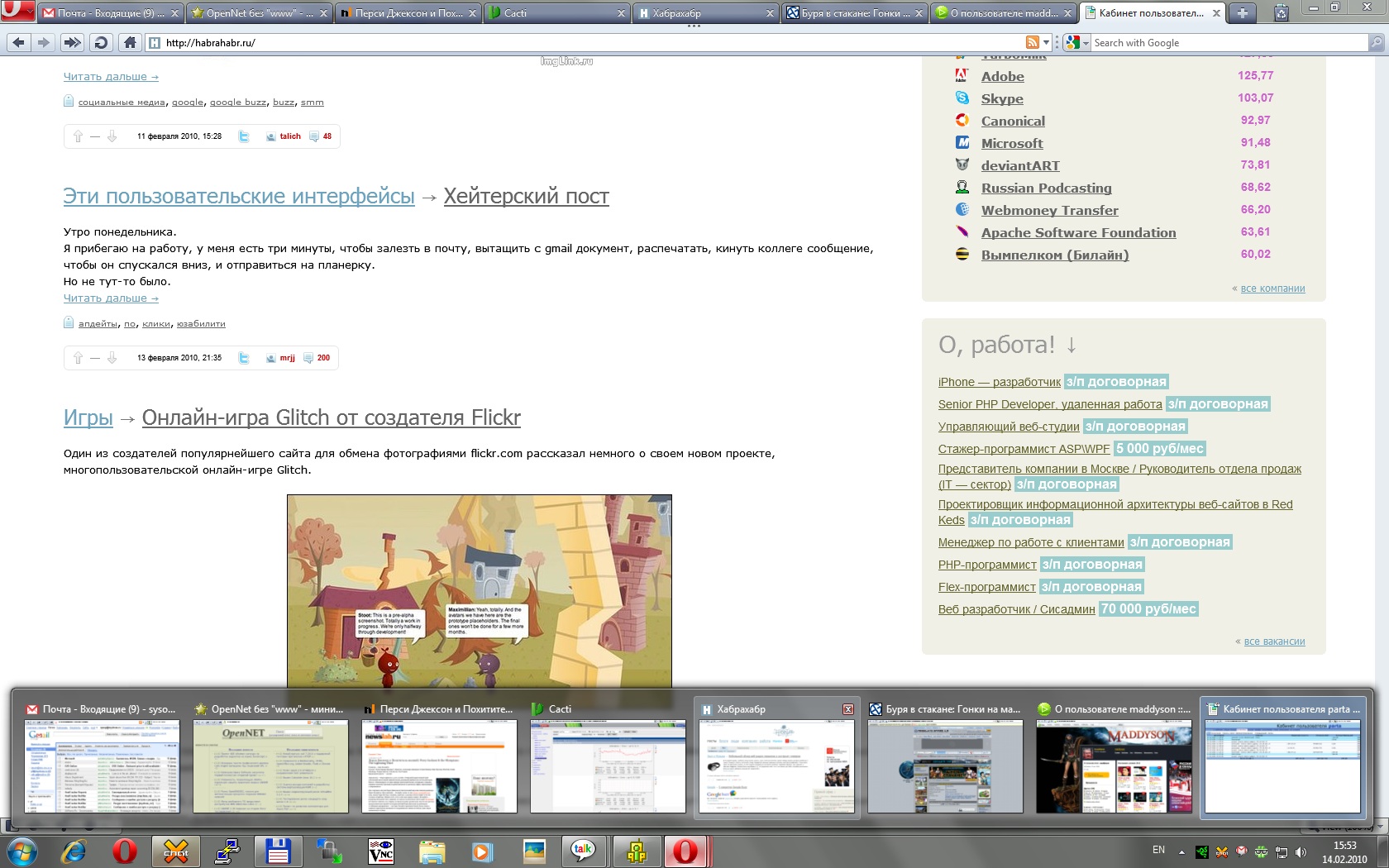Open the VNC viewer taskbar icon
Viewport: 1389px width, 868px height.
(x=381, y=851)
